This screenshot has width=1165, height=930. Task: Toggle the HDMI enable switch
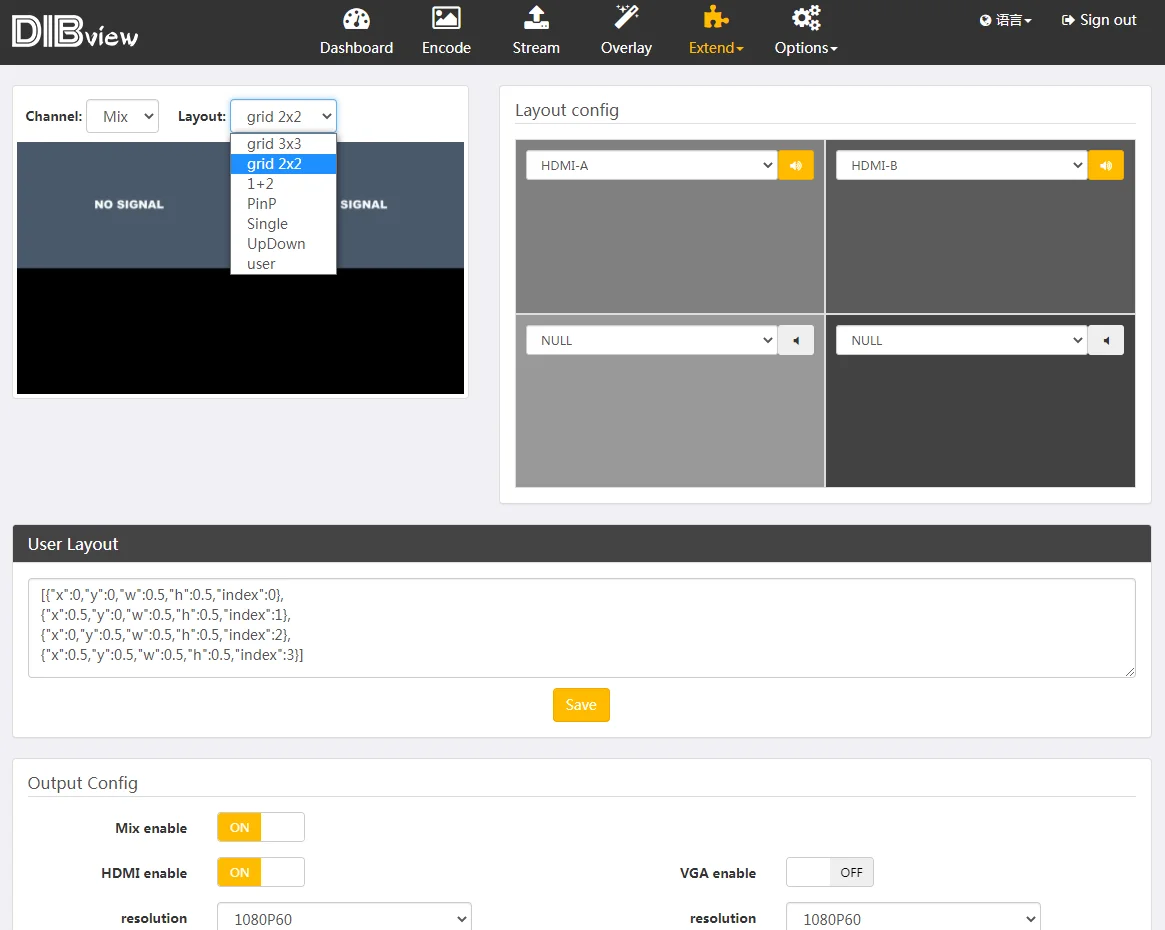261,872
